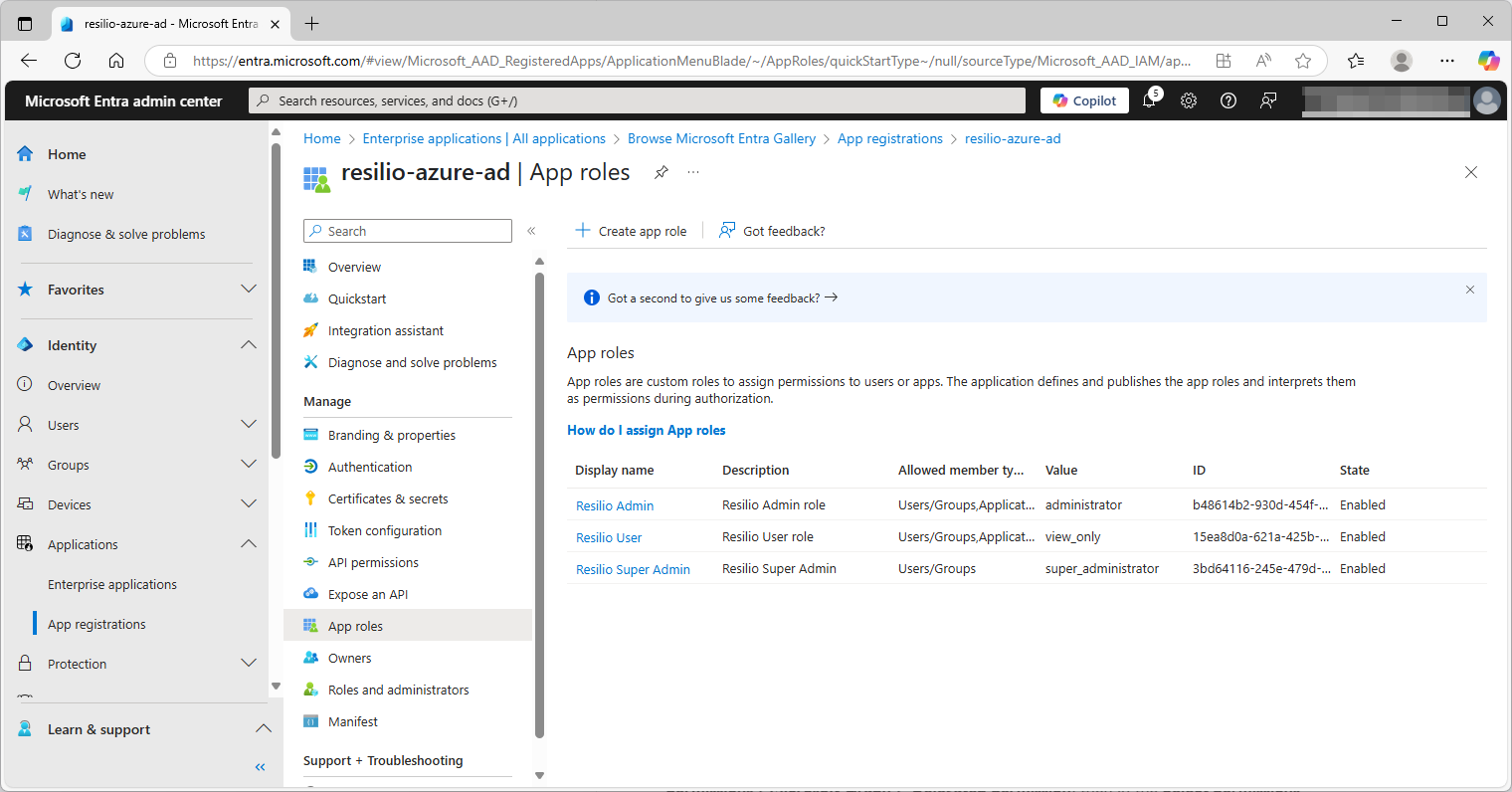Click the feedback person icon in top bar
The image size is (1512, 792).
pyautogui.click(x=1267, y=99)
